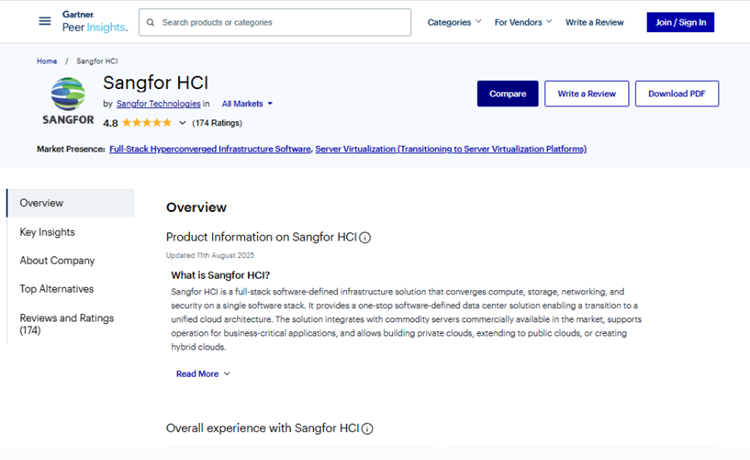Click the 'What is Sangfor HCI?' heading
Screen dimensions: 750x460
221,275
